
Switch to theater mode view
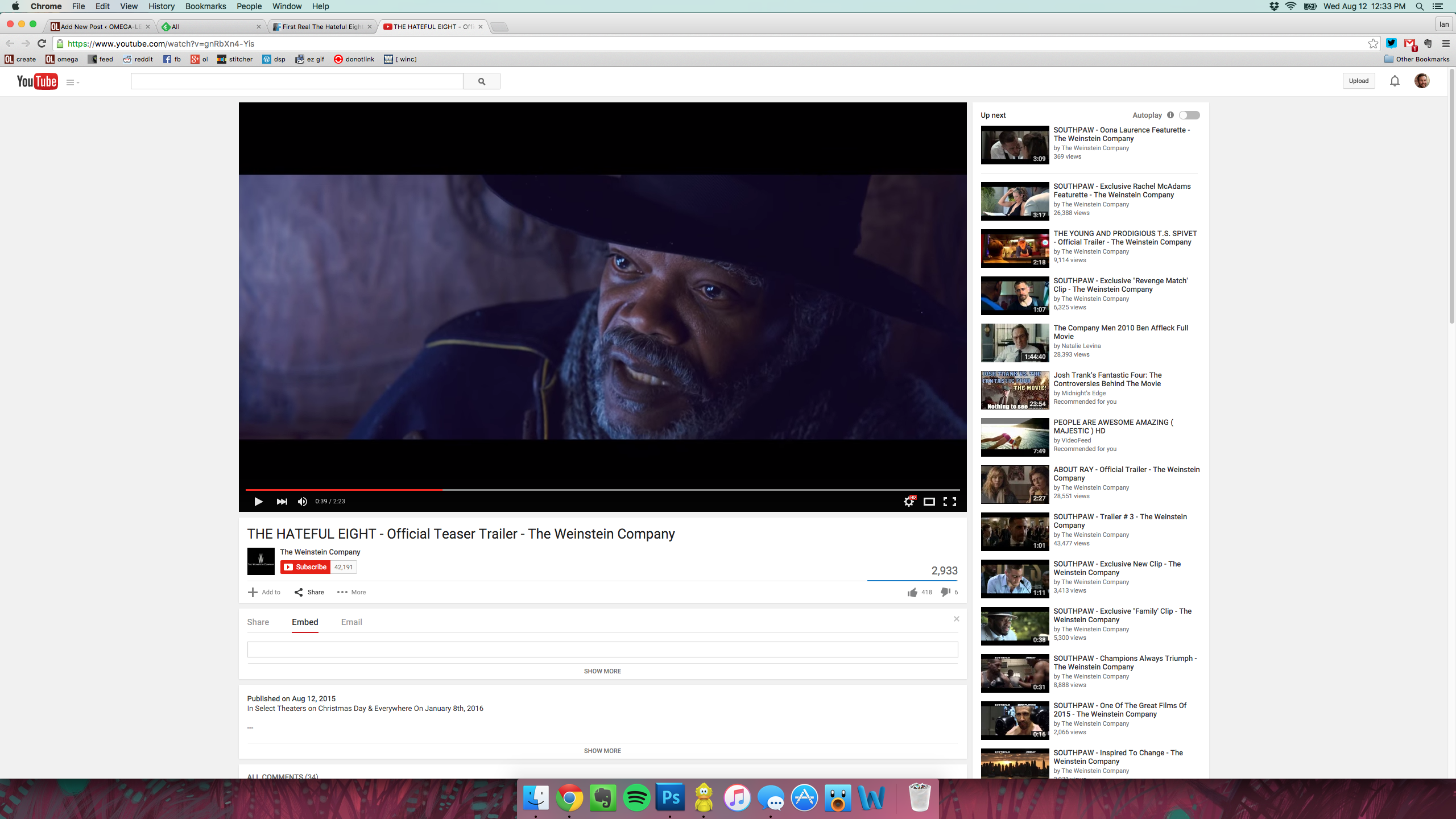pyautogui.click(x=929, y=501)
